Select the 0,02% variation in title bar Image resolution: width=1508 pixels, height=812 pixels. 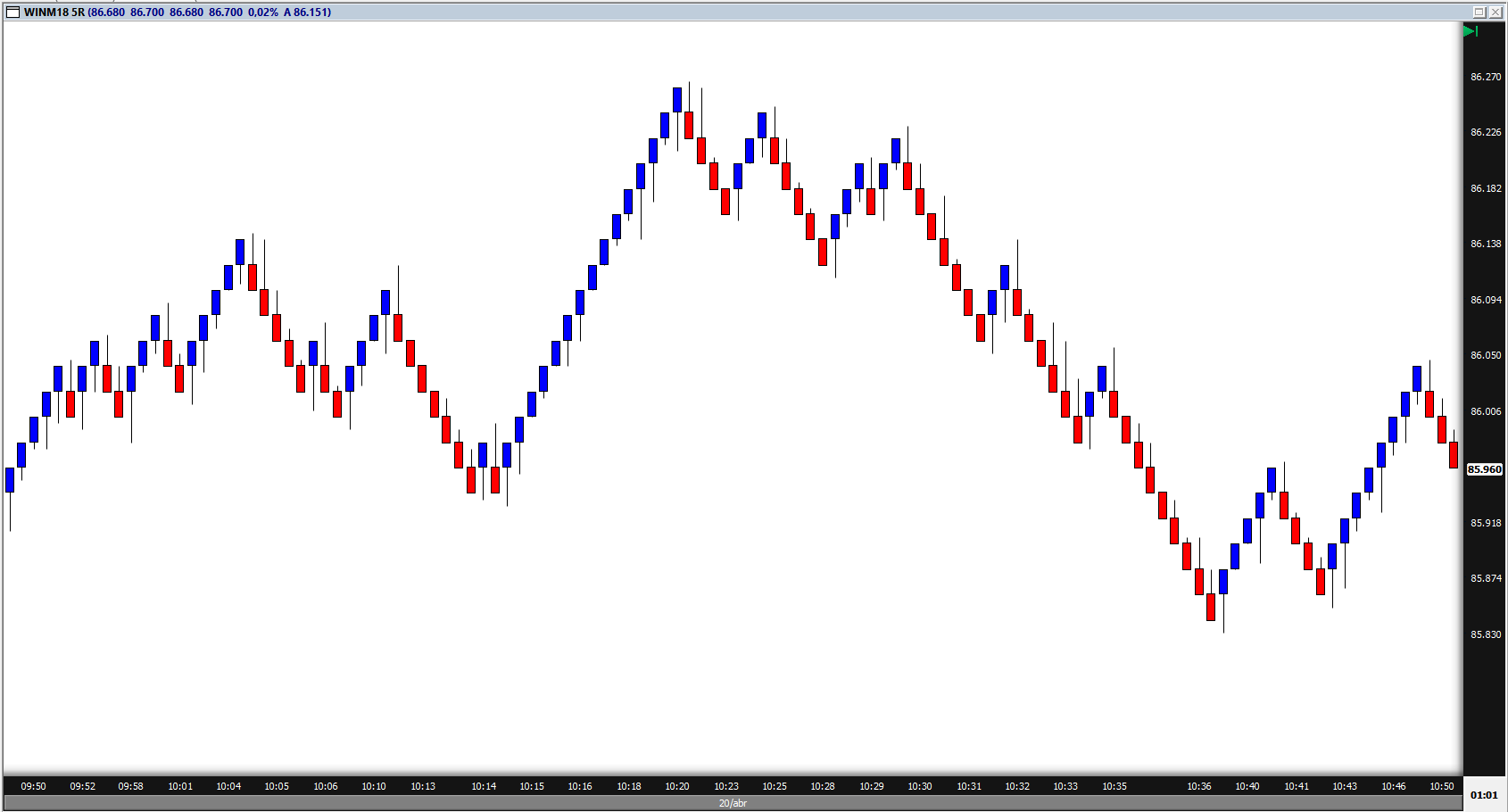(263, 12)
